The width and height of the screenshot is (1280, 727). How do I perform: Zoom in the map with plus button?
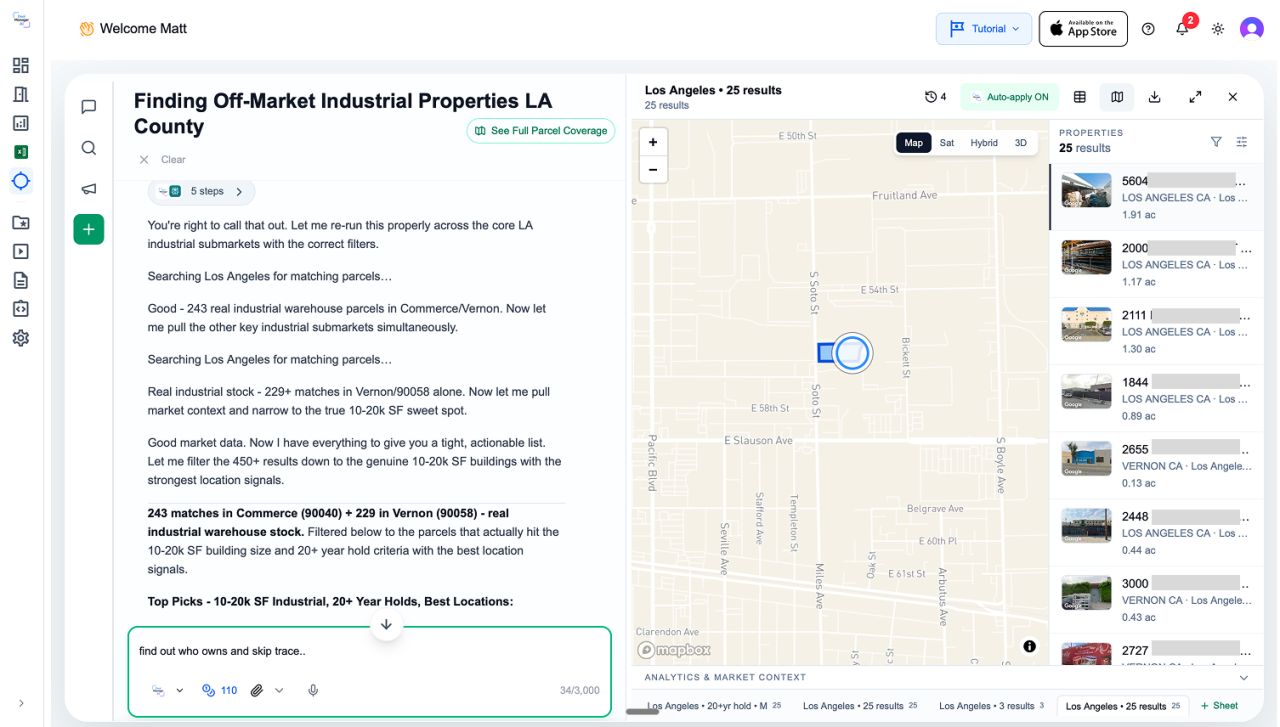653,142
